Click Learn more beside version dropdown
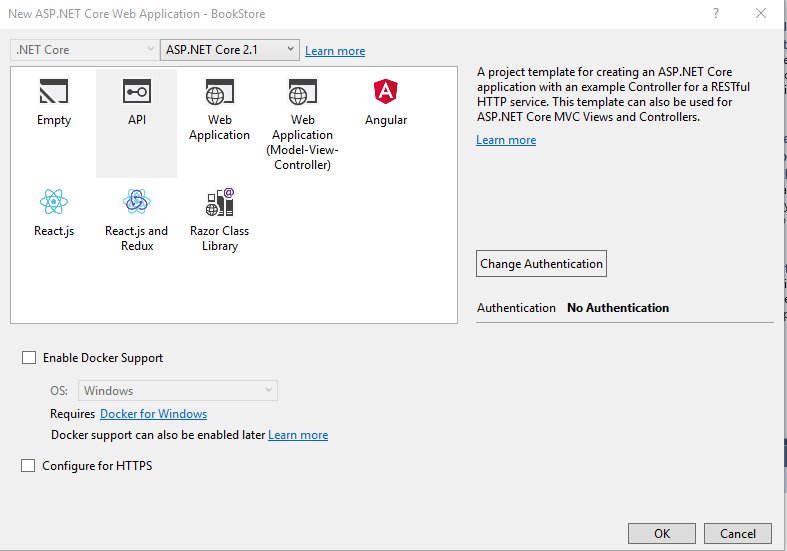787x551 pixels. click(x=335, y=51)
